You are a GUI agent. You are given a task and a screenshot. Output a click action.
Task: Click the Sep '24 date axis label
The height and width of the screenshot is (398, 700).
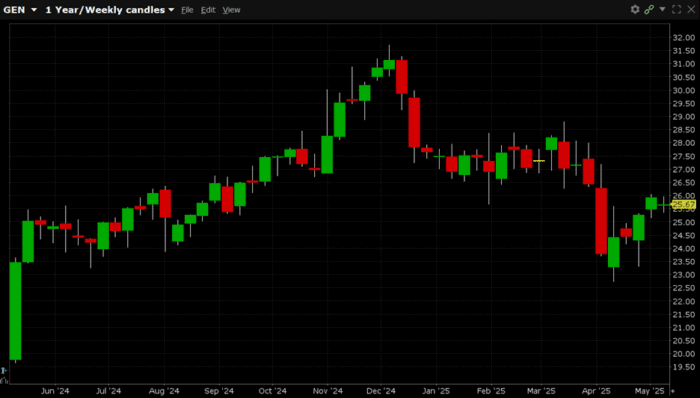click(x=219, y=391)
